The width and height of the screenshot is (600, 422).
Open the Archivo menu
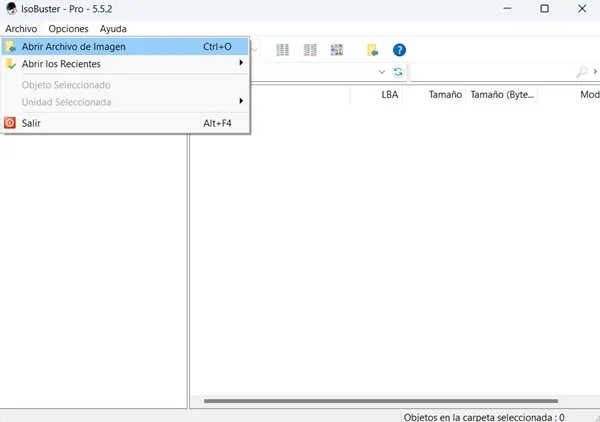pos(21,29)
